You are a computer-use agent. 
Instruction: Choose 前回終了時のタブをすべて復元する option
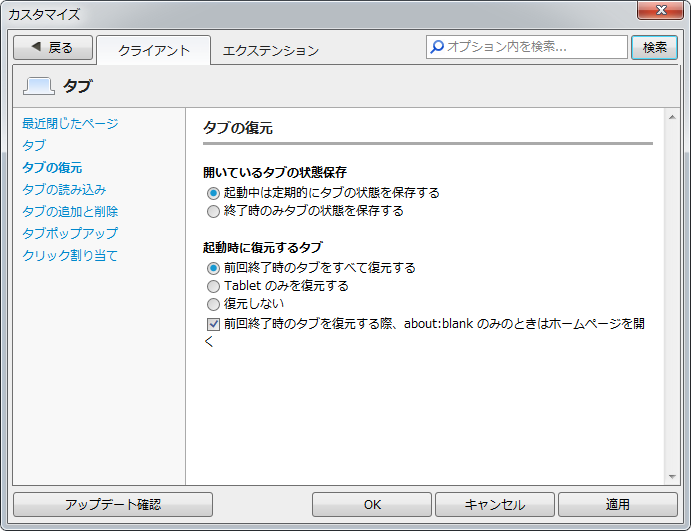click(213, 268)
